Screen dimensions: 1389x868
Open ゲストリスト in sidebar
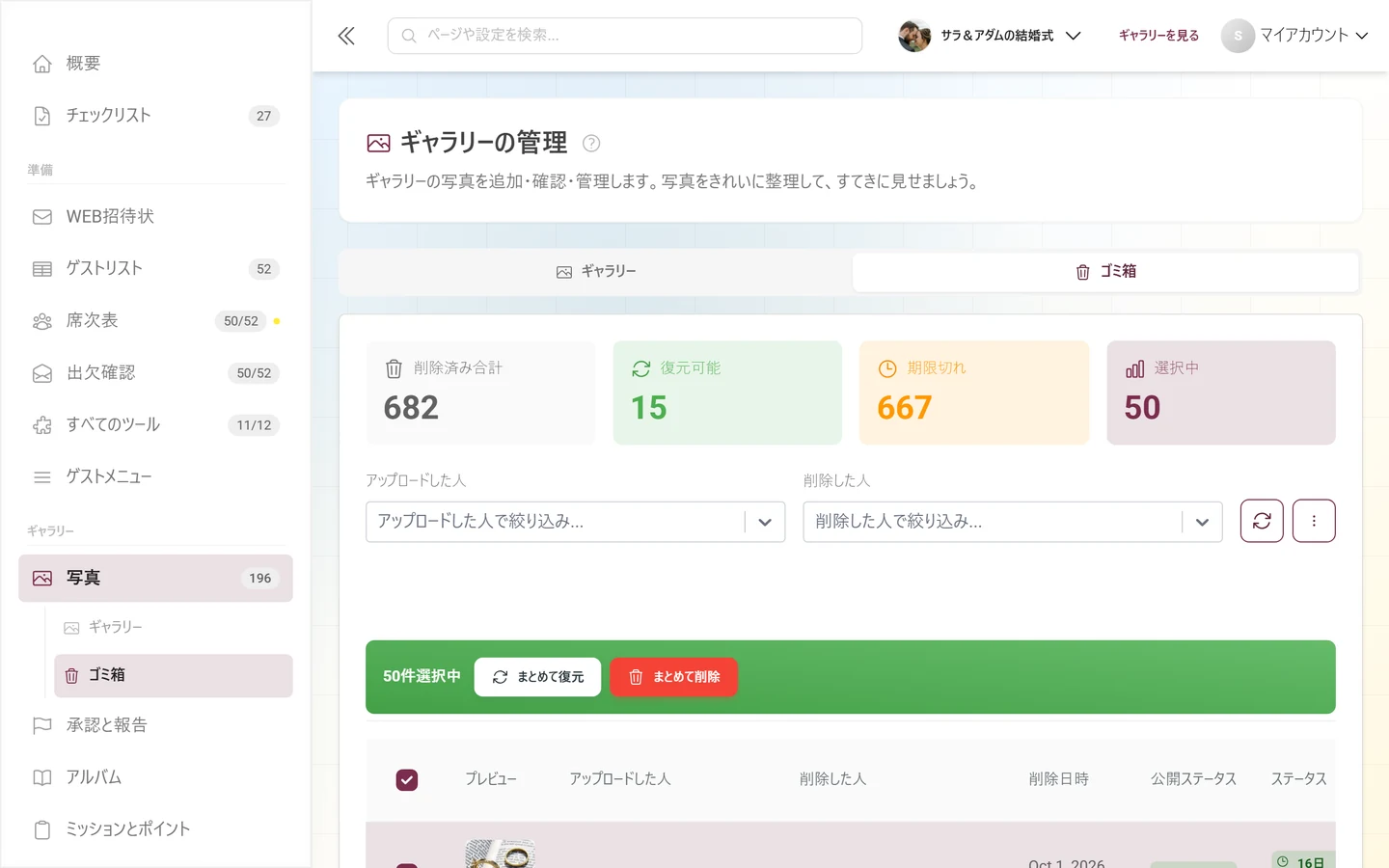(155, 269)
